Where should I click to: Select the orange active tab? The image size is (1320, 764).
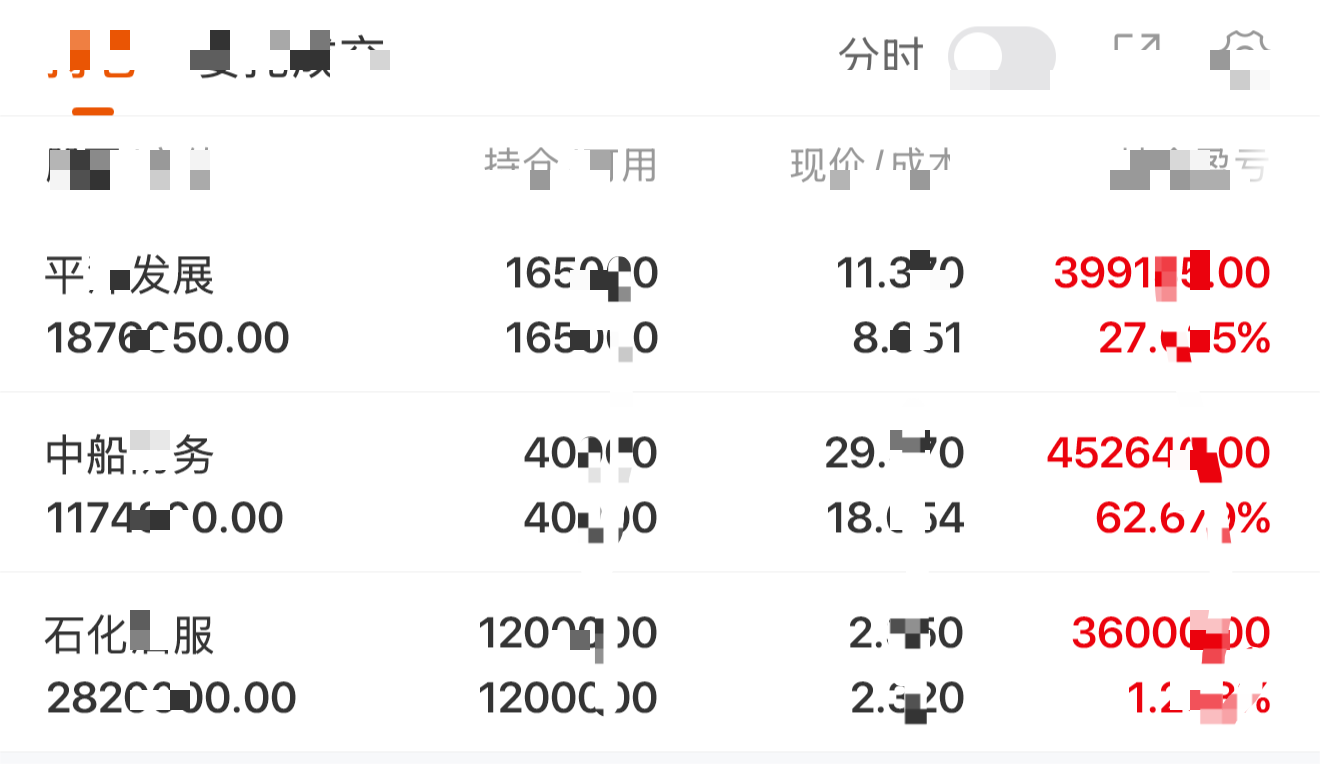(x=91, y=56)
